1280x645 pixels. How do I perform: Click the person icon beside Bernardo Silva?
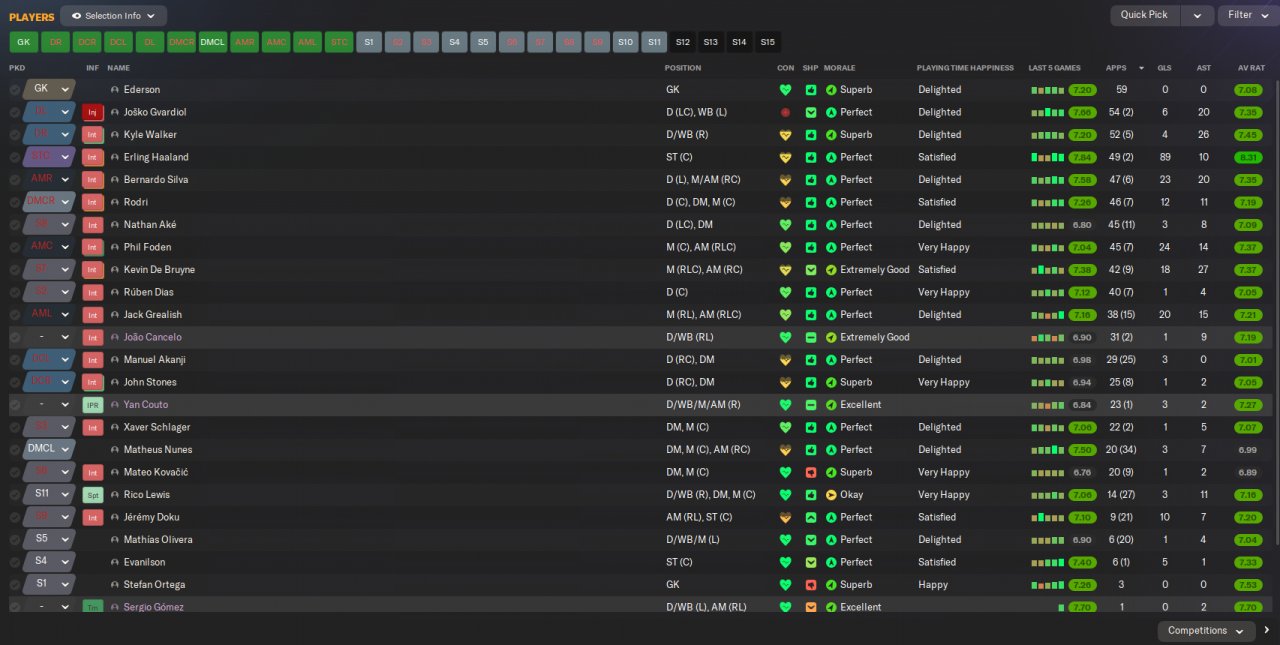(x=115, y=179)
